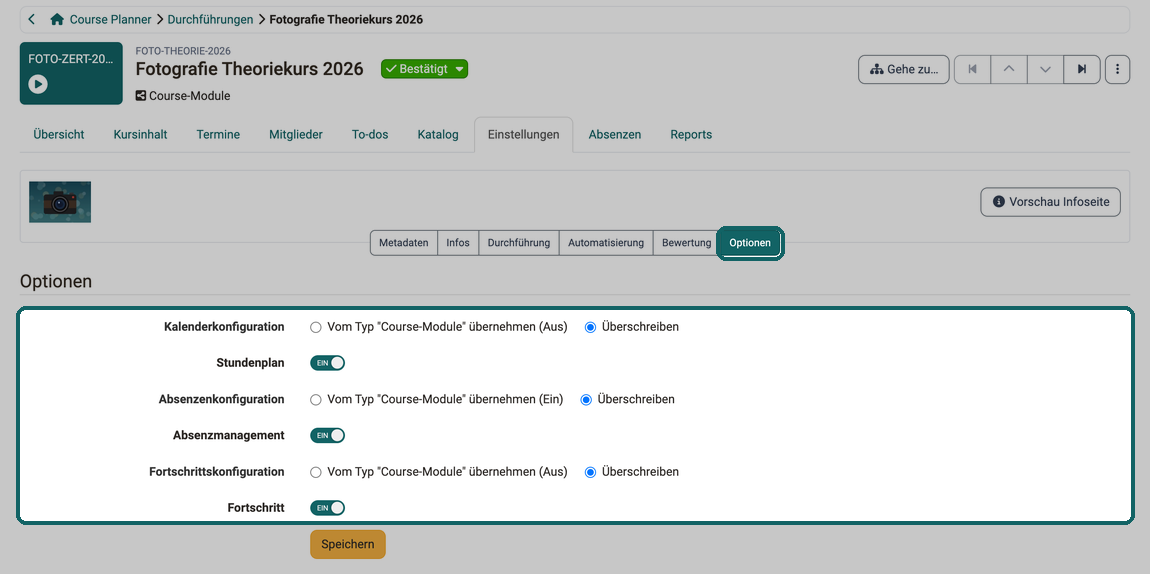1150x574 pixels.
Task: Toggle the Fortschritt switch
Action: [327, 507]
